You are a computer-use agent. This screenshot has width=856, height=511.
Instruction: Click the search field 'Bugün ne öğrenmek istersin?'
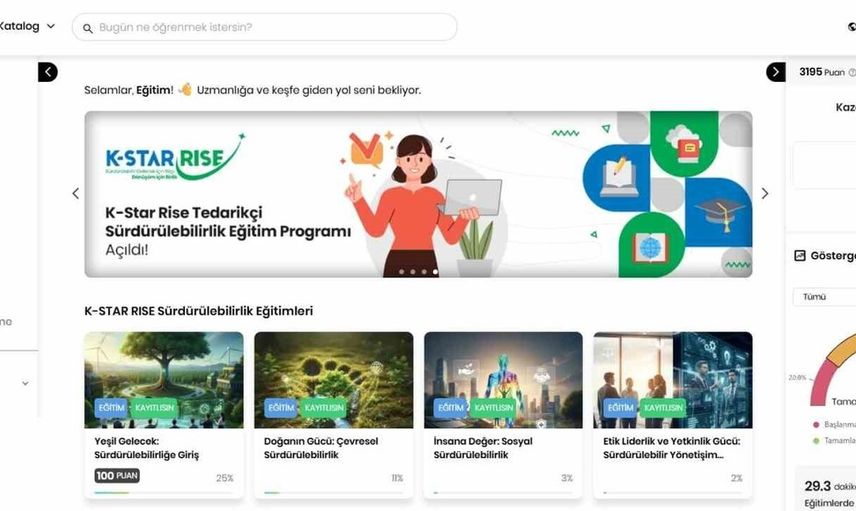tap(270, 27)
